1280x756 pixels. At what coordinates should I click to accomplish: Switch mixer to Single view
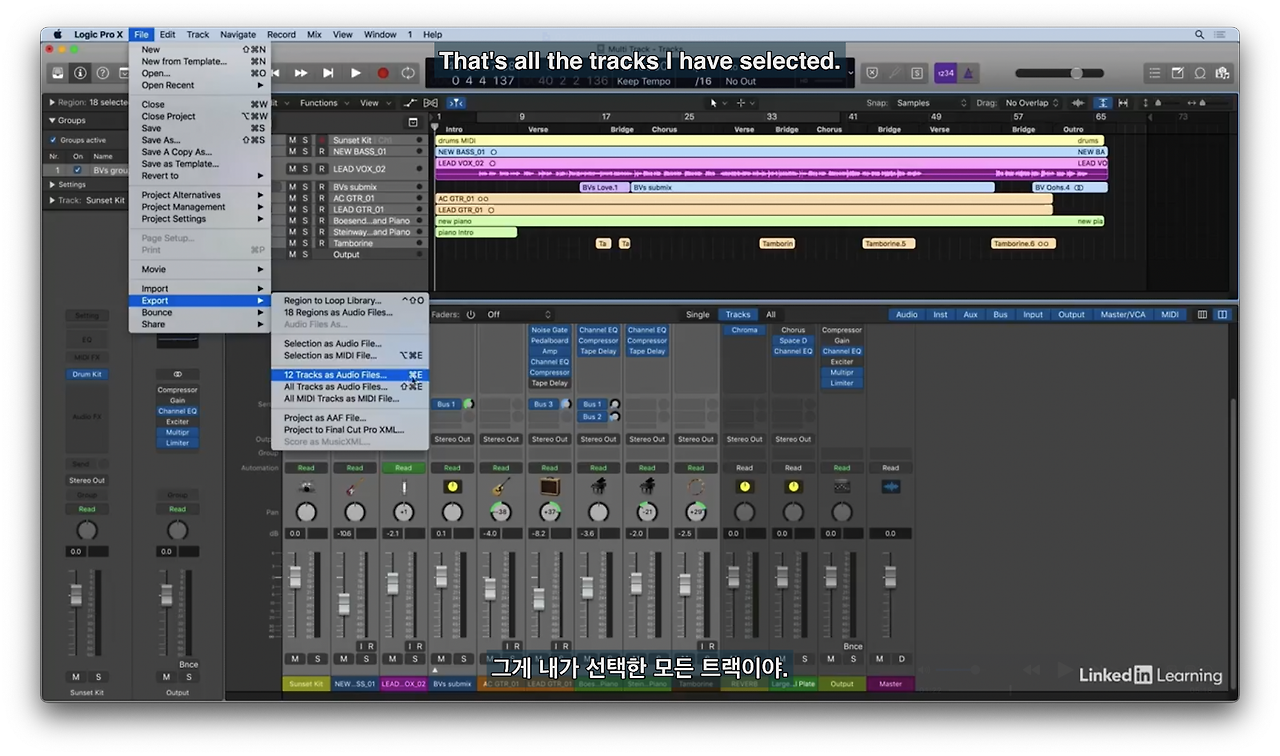click(697, 315)
